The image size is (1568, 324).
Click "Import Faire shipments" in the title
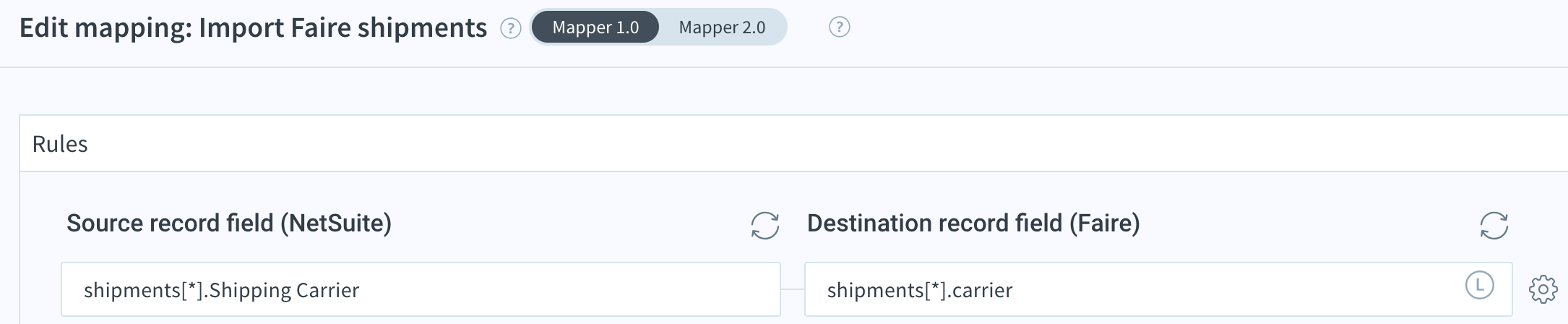coord(343,28)
